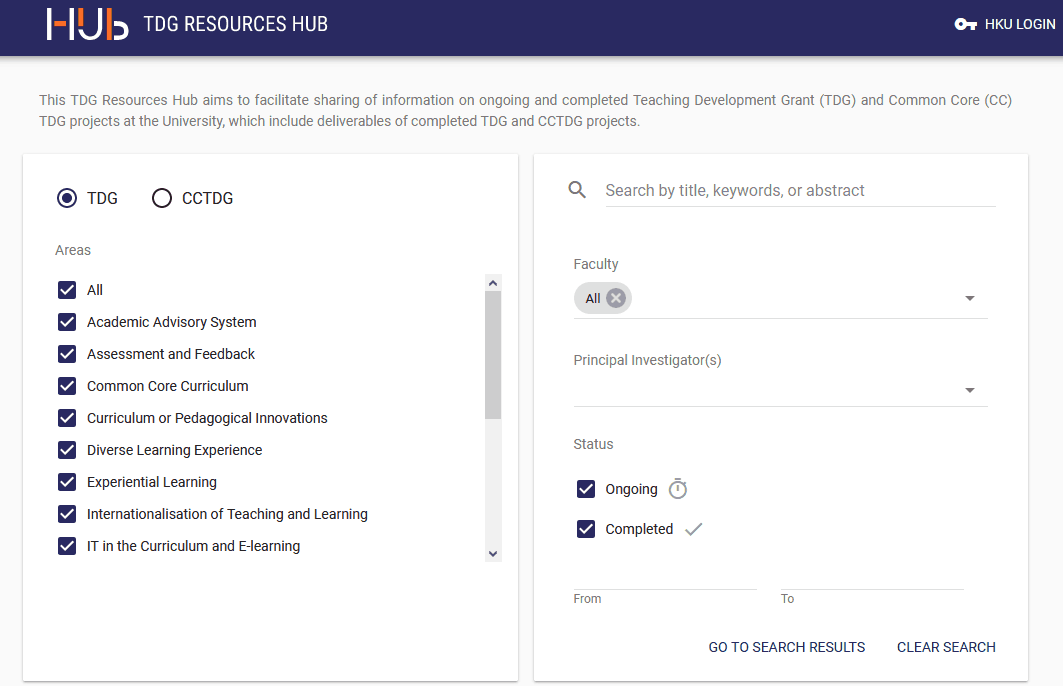Click the key icon beside HKU LOGIN
Viewport: 1063px width, 686px height.
965,24
